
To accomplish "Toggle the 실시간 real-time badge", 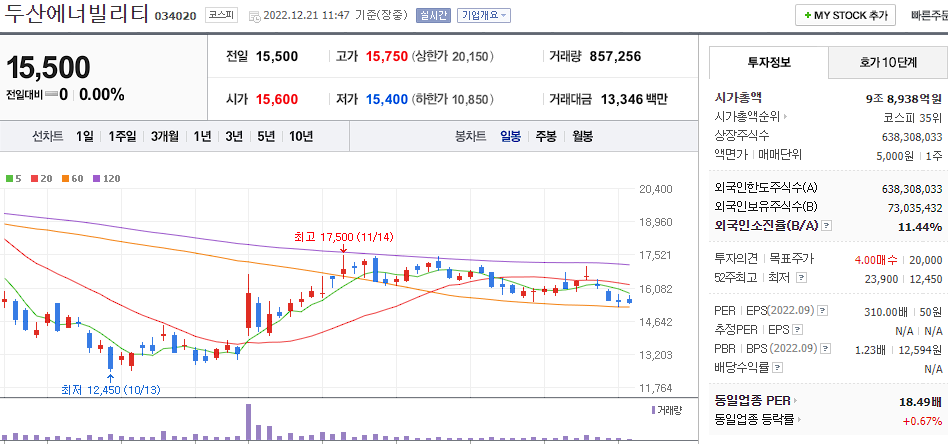I will pos(433,15).
